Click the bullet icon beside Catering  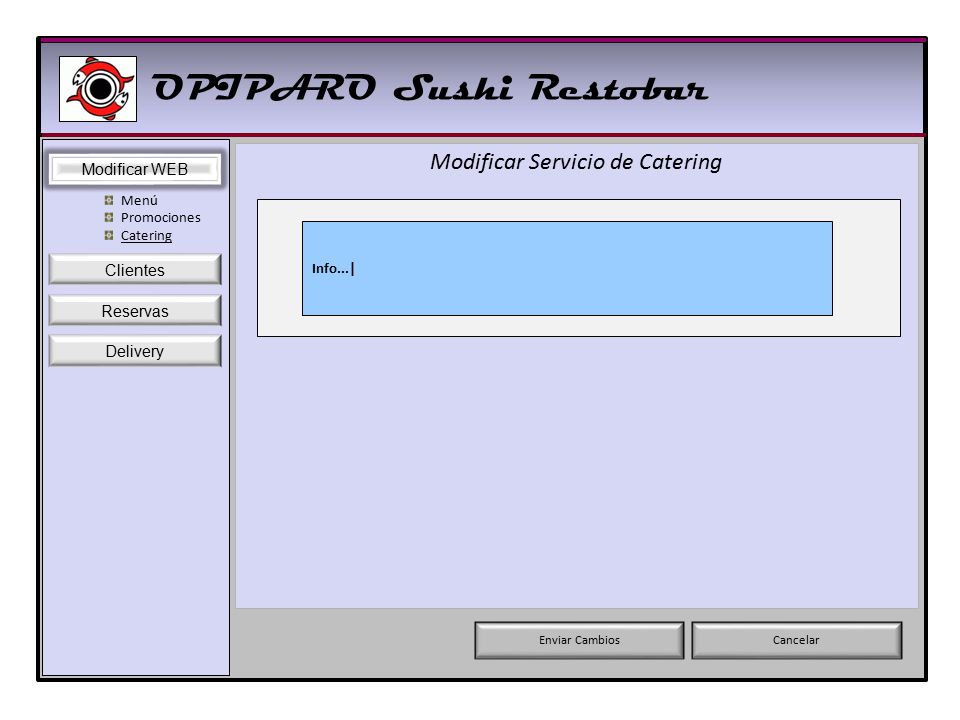click(x=109, y=235)
